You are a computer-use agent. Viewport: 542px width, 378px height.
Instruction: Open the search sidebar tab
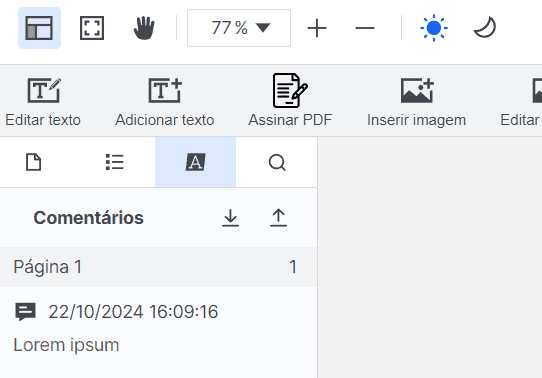pos(277,162)
